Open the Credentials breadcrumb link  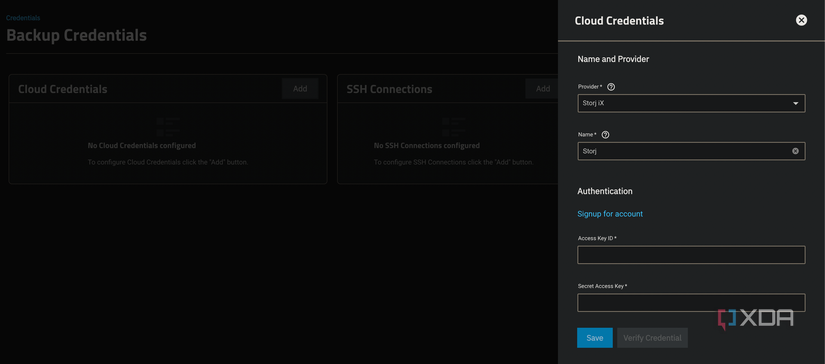(23, 18)
